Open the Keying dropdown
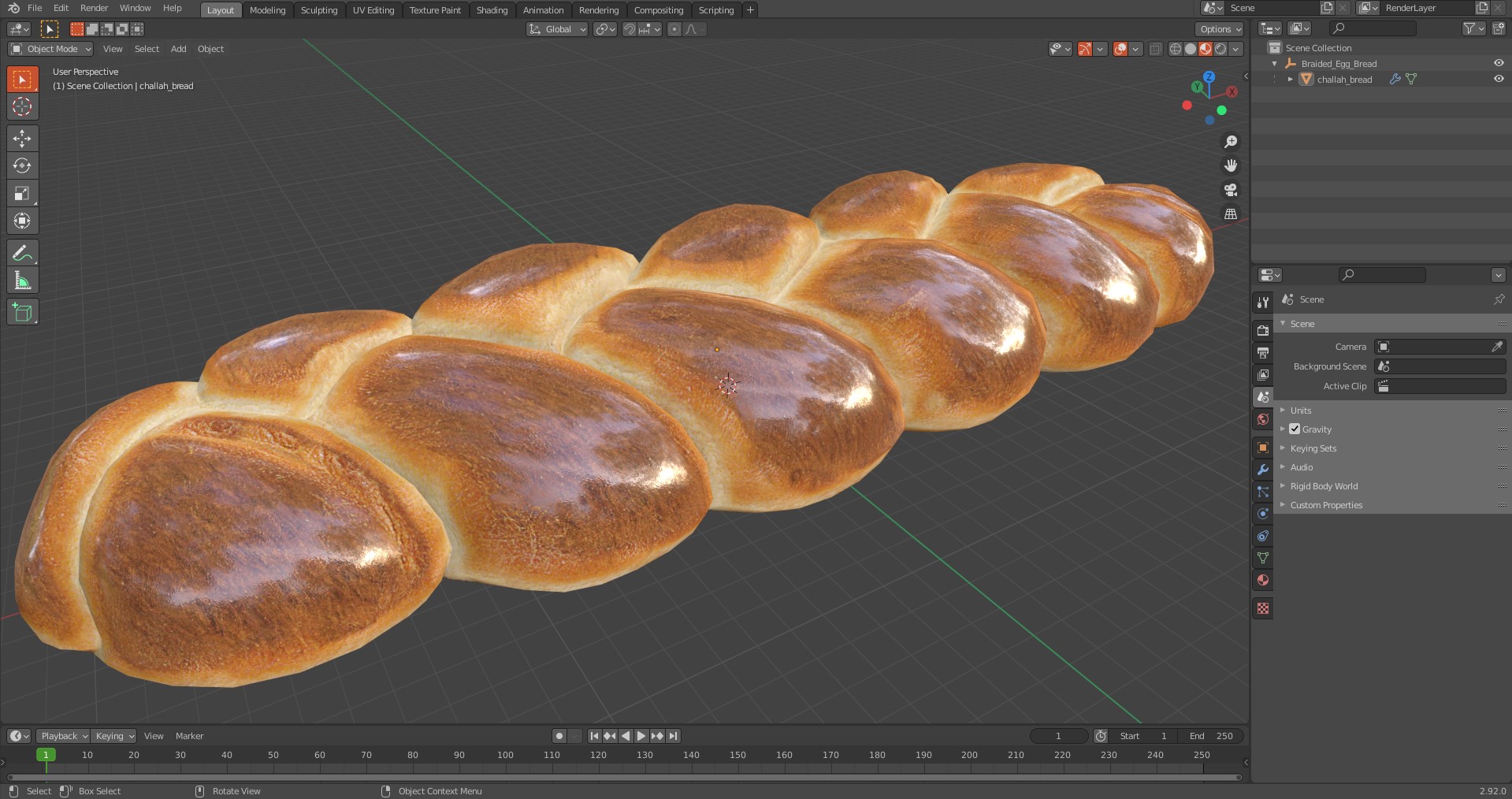Image resolution: width=1512 pixels, height=799 pixels. 113,736
